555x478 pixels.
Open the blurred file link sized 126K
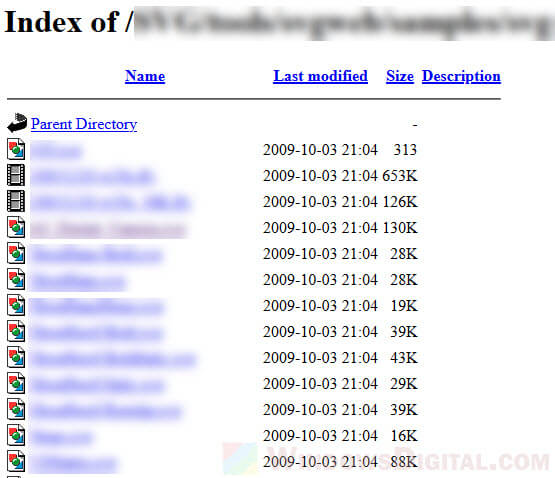[111, 203]
